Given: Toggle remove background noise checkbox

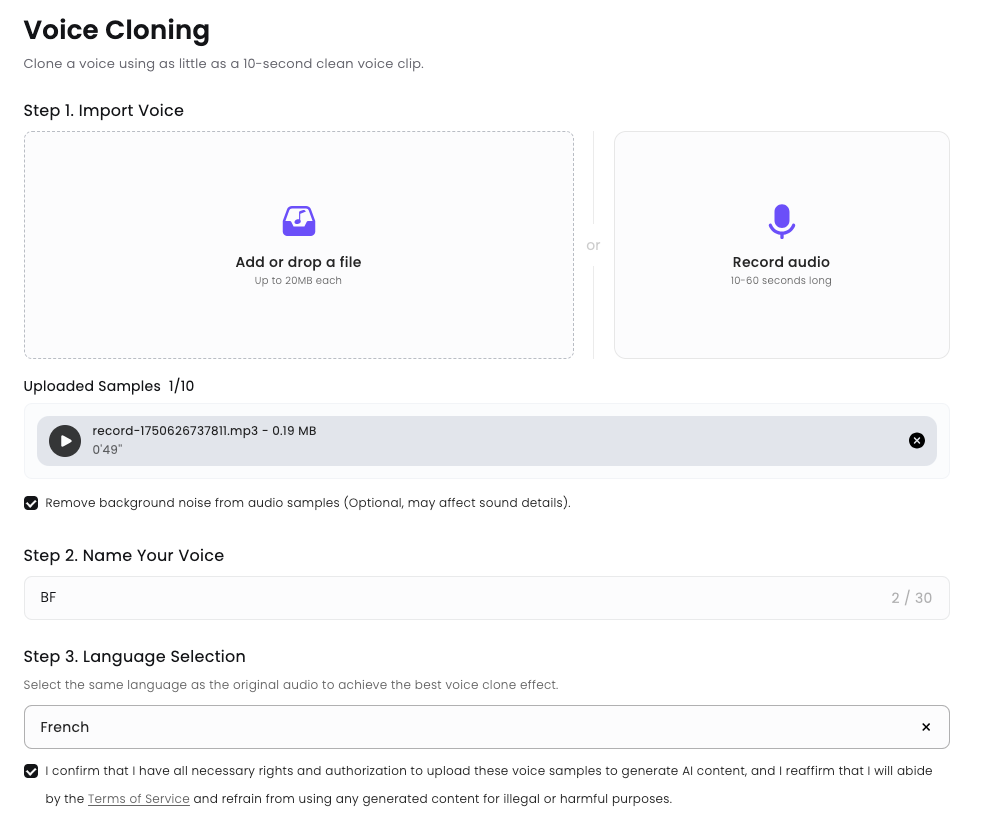Looking at the screenshot, I should tap(31, 503).
